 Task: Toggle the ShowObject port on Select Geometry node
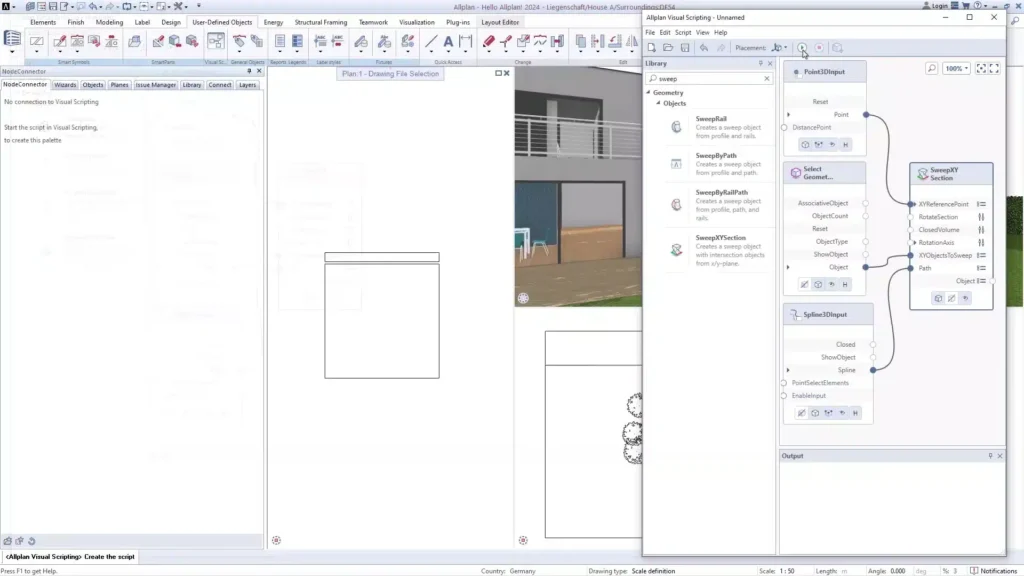865,254
